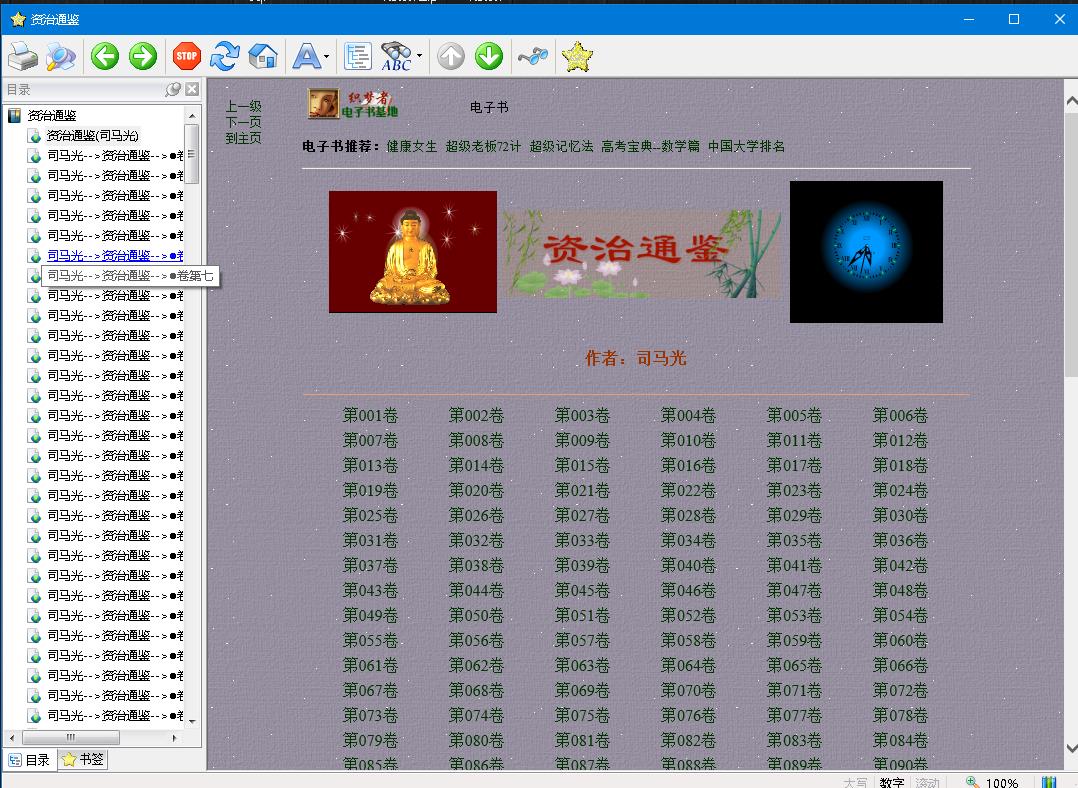The height and width of the screenshot is (788, 1078).
Task: Click the glasses reading mode icon
Action: coord(533,56)
